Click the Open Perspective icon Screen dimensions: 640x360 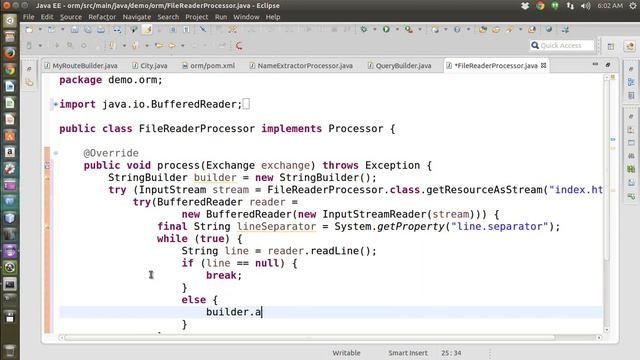[x=611, y=46]
